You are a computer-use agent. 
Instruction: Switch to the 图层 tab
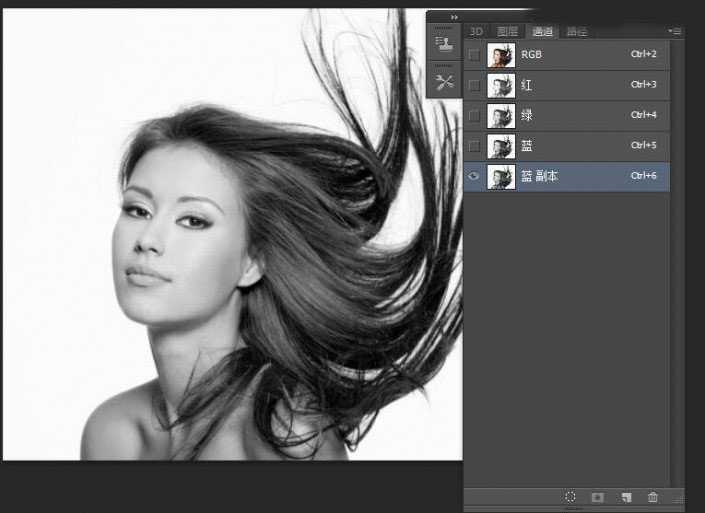pos(506,32)
